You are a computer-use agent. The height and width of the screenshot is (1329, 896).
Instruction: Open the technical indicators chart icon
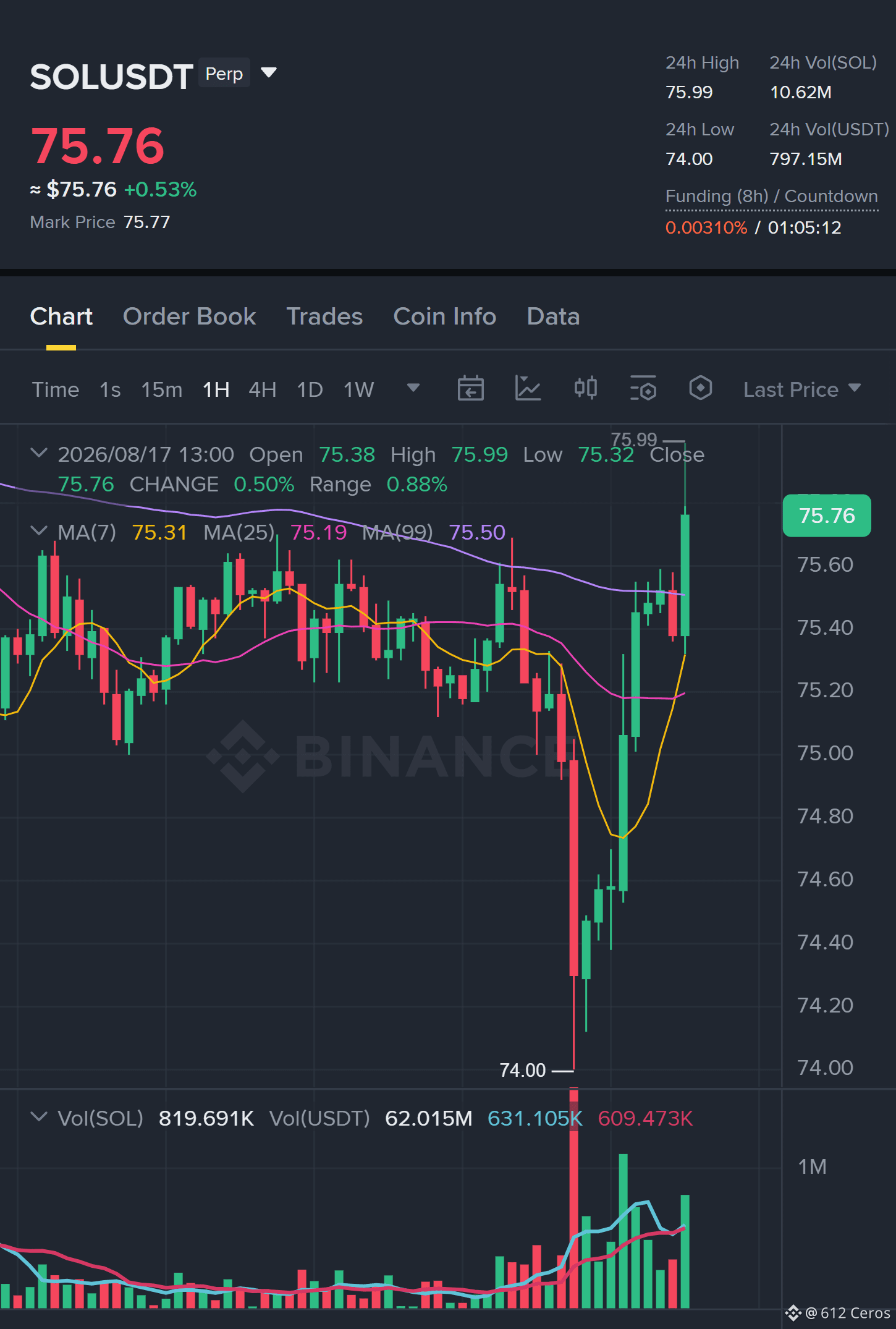[x=528, y=388]
